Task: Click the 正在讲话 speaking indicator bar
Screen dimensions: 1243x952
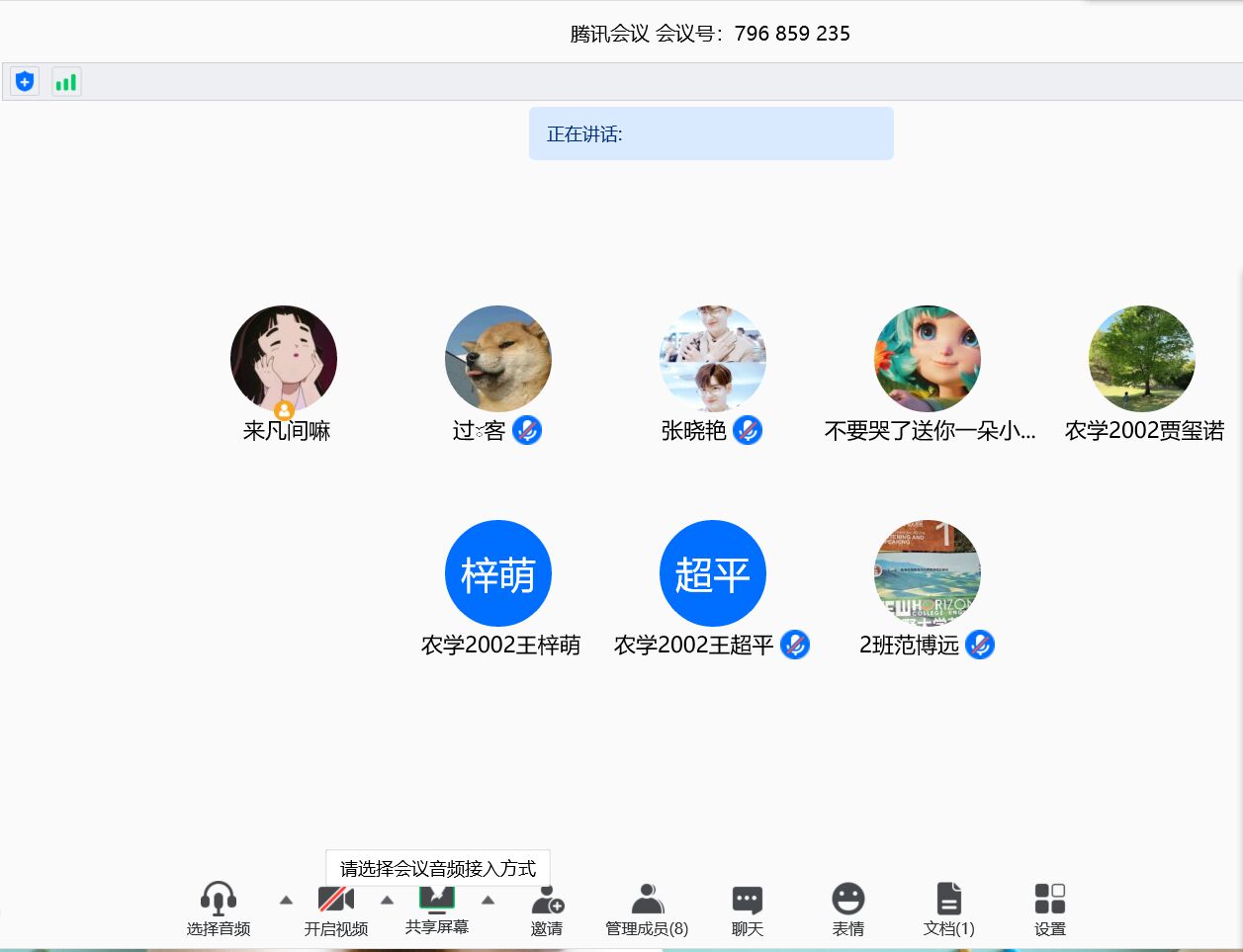Action: (710, 134)
